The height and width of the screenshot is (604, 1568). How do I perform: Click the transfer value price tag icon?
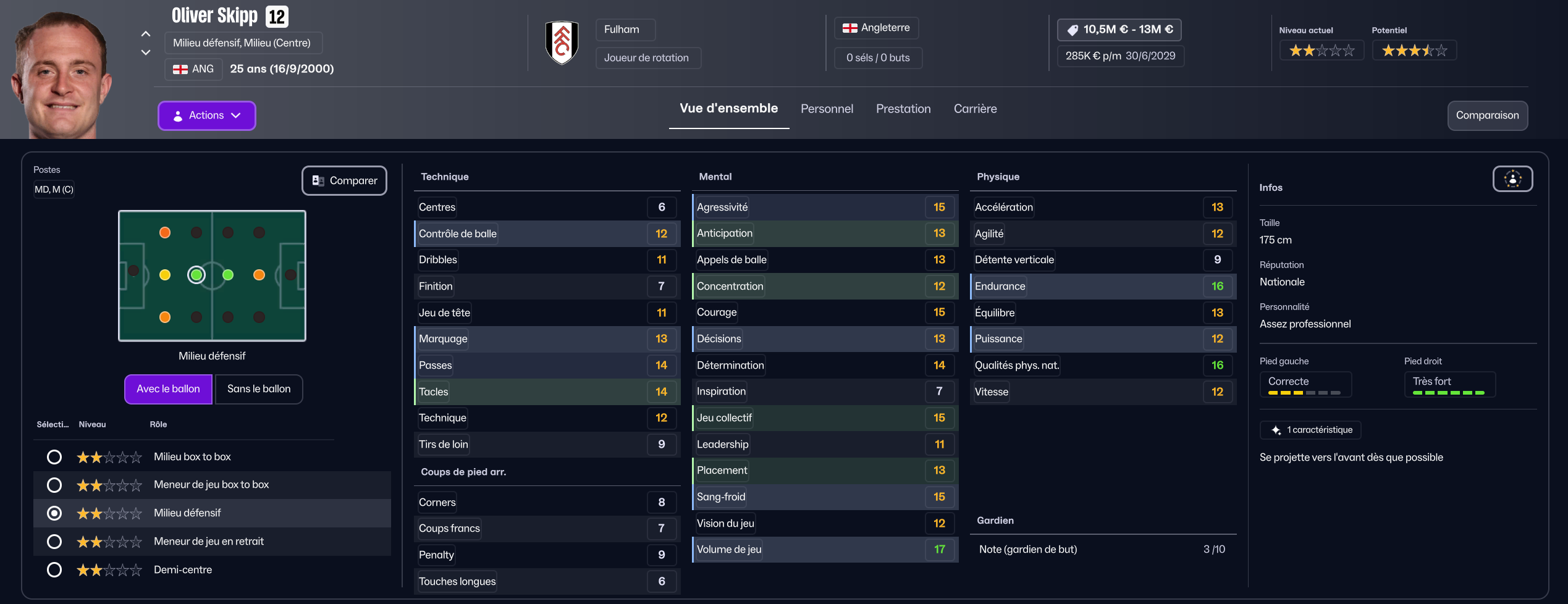tap(1073, 30)
